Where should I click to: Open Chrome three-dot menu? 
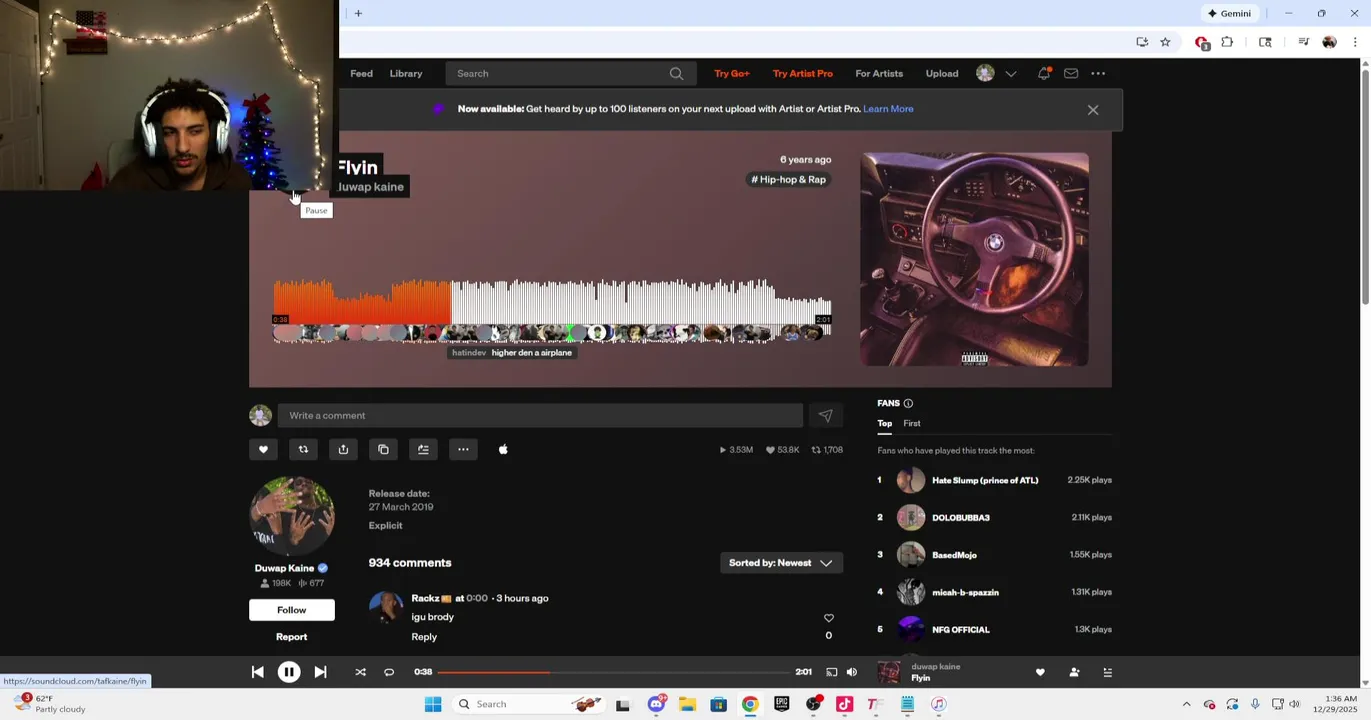click(x=1355, y=42)
